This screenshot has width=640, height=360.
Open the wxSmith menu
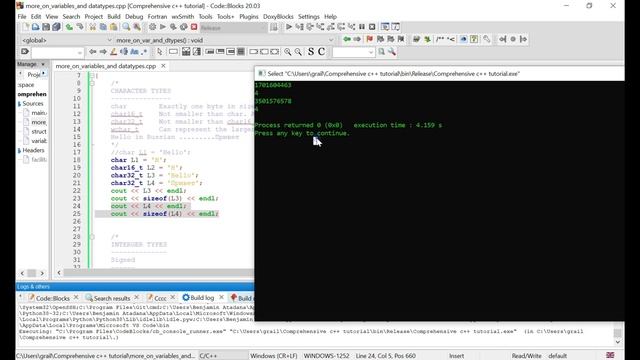click(182, 17)
